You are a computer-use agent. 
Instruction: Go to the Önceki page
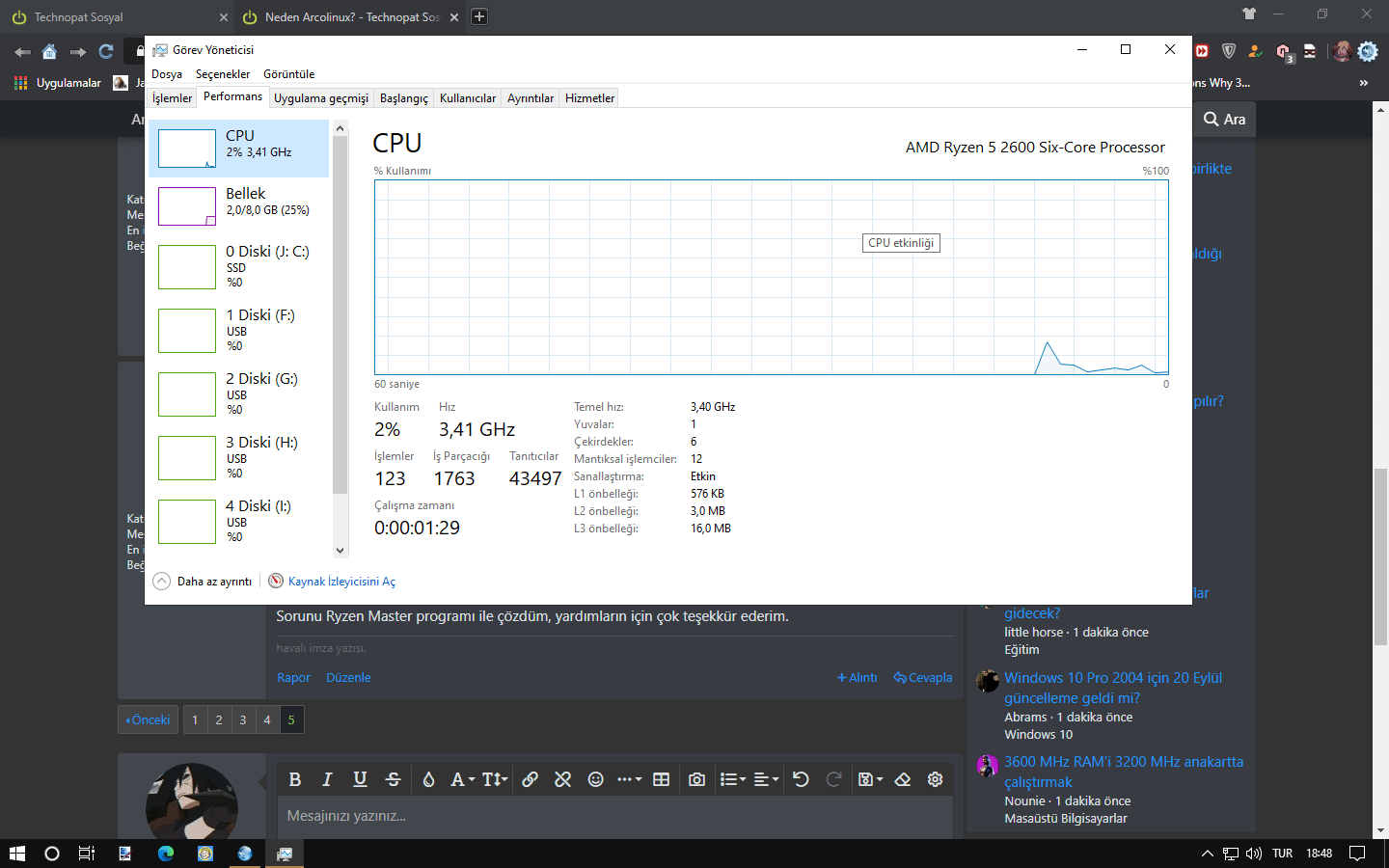148,719
